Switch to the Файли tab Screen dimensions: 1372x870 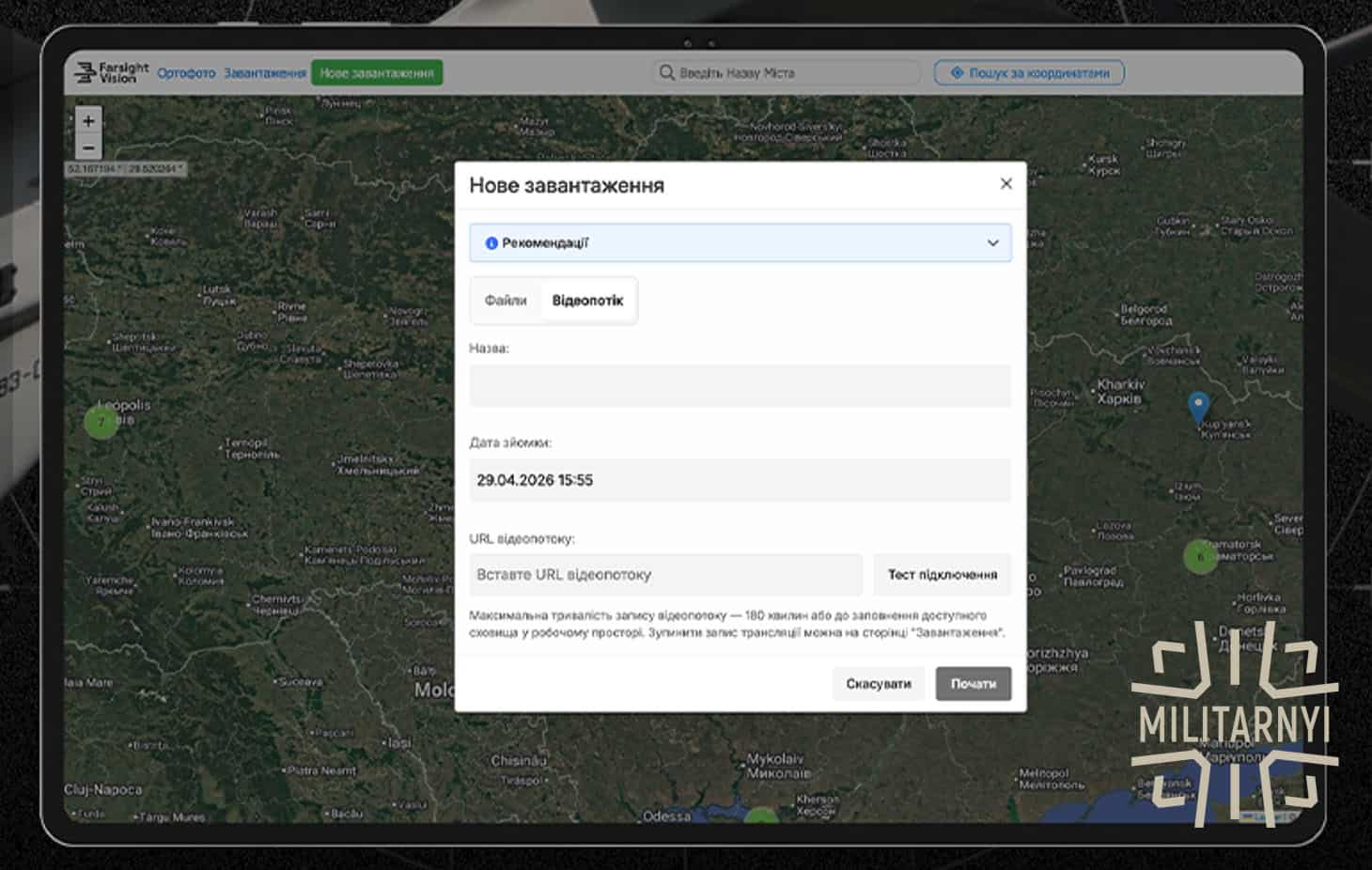tap(506, 301)
